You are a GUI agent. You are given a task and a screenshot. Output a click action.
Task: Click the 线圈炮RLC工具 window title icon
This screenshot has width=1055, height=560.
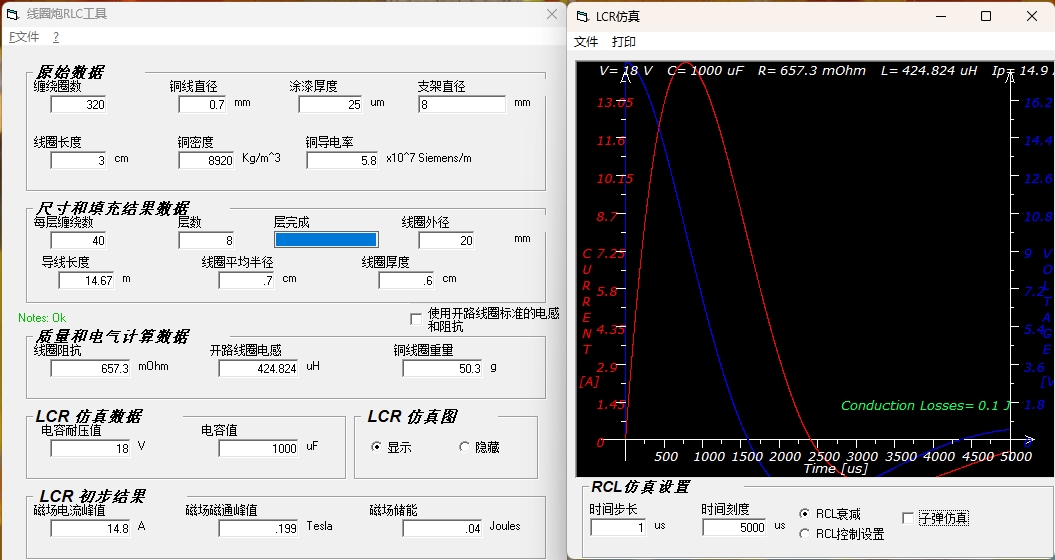tap(12, 14)
